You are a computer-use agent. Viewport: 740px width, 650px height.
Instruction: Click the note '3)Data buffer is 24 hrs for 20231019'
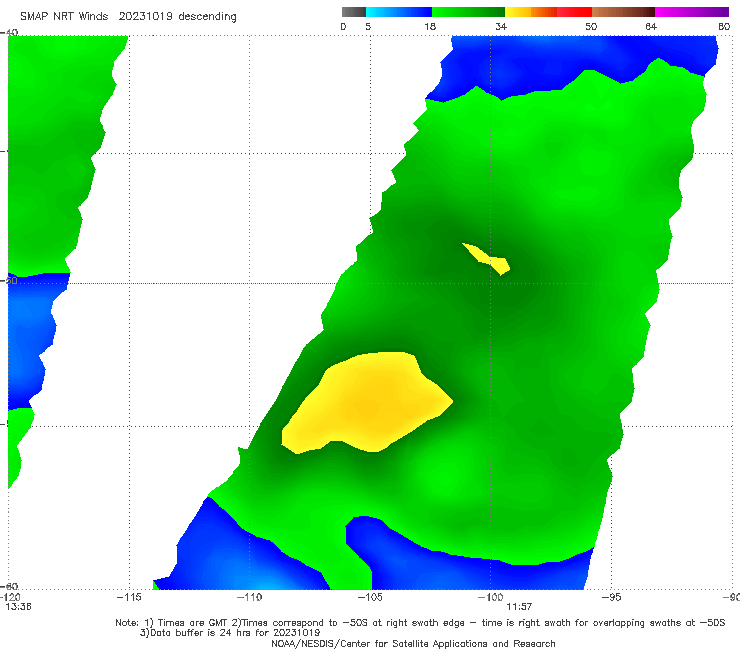[230, 633]
